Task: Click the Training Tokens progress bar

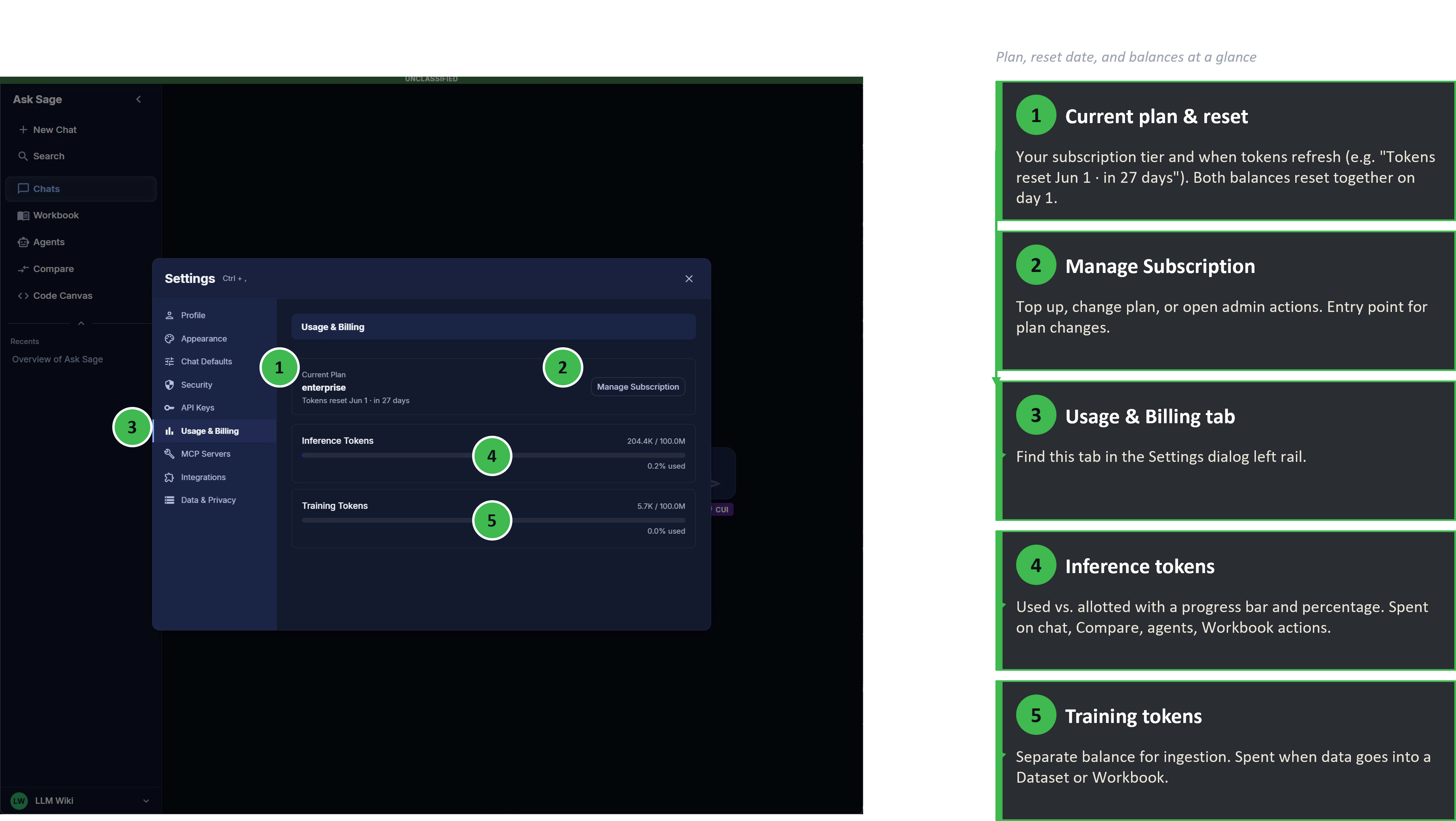Action: [493, 521]
